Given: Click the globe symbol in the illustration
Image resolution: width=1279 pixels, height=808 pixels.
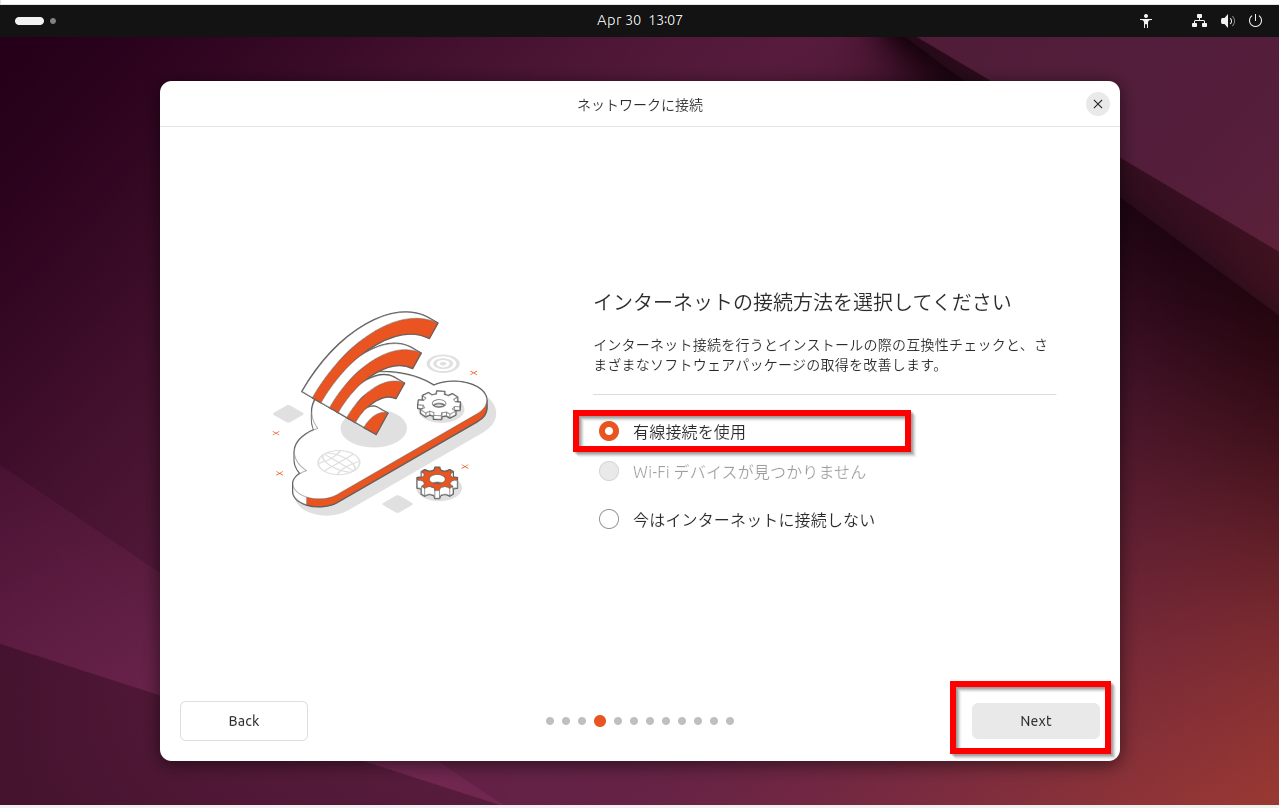Looking at the screenshot, I should tap(339, 463).
